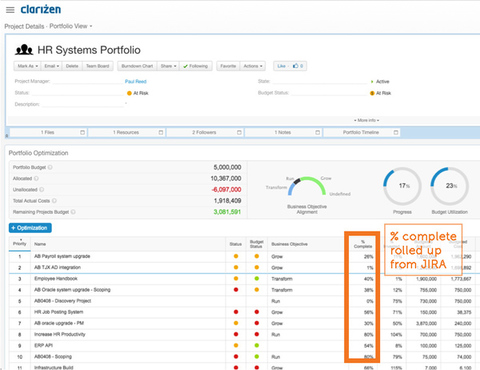This screenshot has height=370, width=480.
Task: Click the status dot for AB TJX AD integration
Action: (x=236, y=267)
